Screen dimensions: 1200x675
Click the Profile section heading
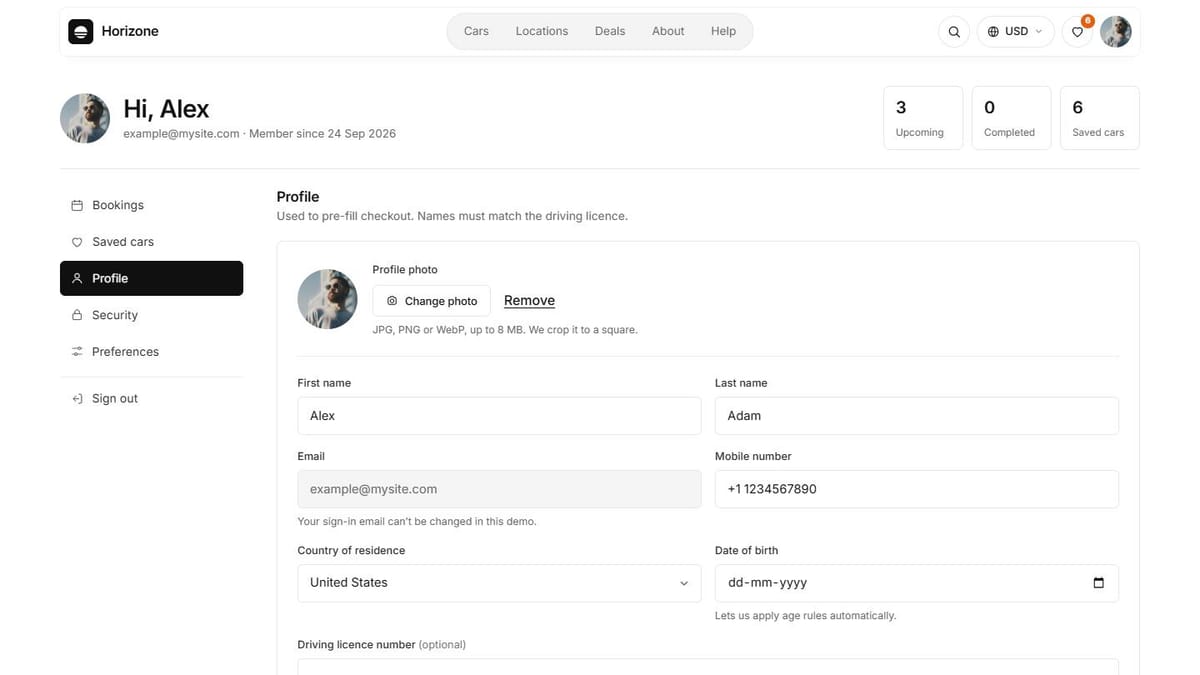(298, 197)
